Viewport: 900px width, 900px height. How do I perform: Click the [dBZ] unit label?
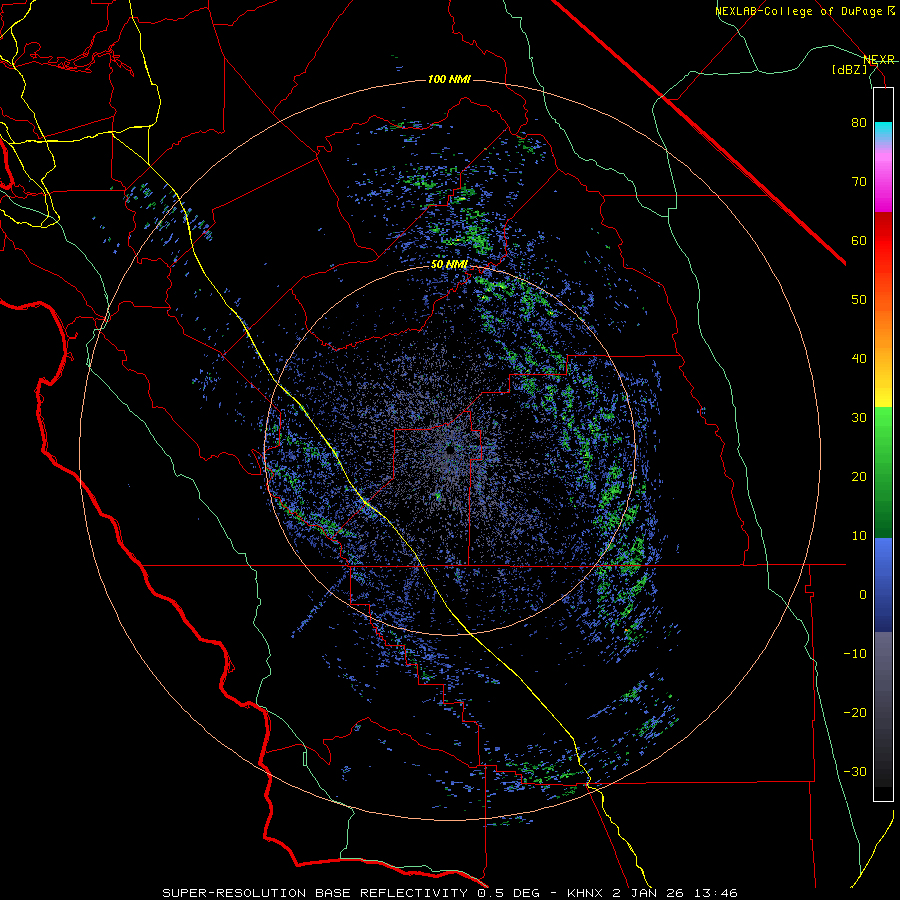849,69
